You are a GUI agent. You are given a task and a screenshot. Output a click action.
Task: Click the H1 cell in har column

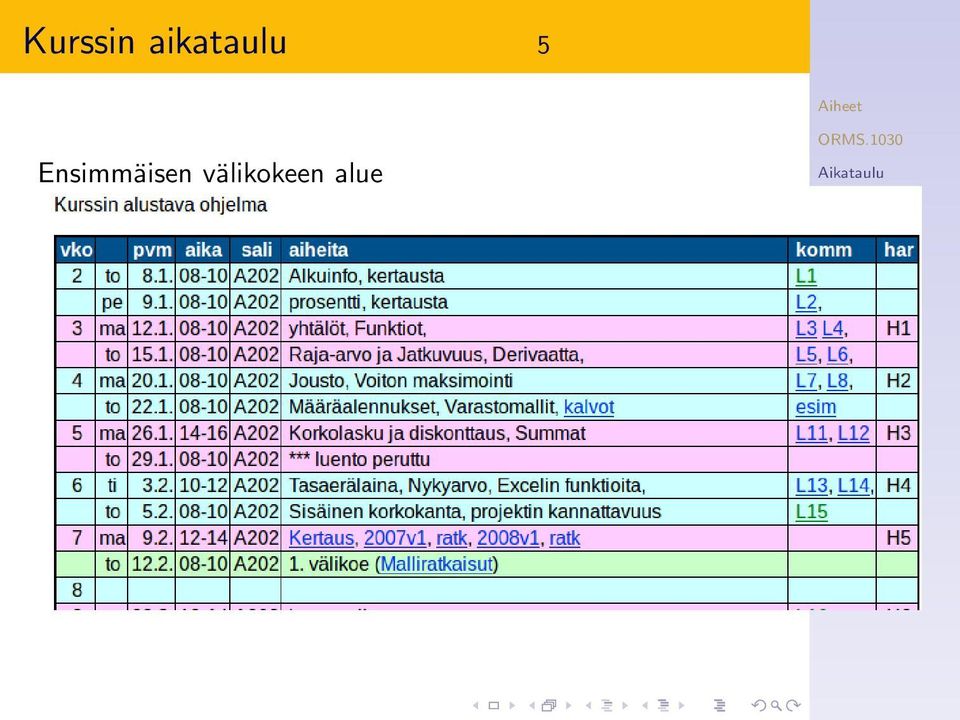[898, 329]
